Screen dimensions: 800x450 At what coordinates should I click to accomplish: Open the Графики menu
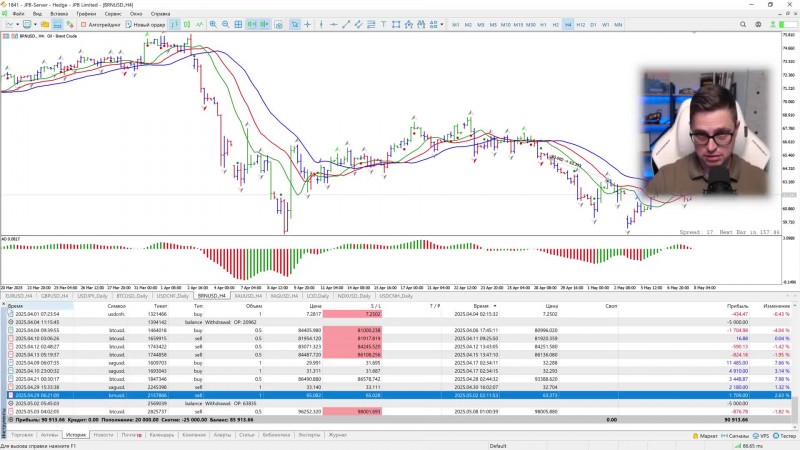(x=86, y=14)
